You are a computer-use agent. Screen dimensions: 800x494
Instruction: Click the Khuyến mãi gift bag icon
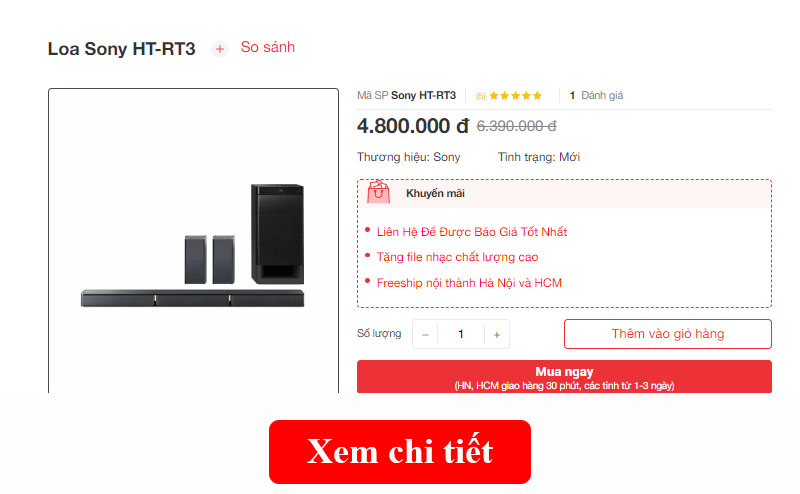[x=379, y=192]
